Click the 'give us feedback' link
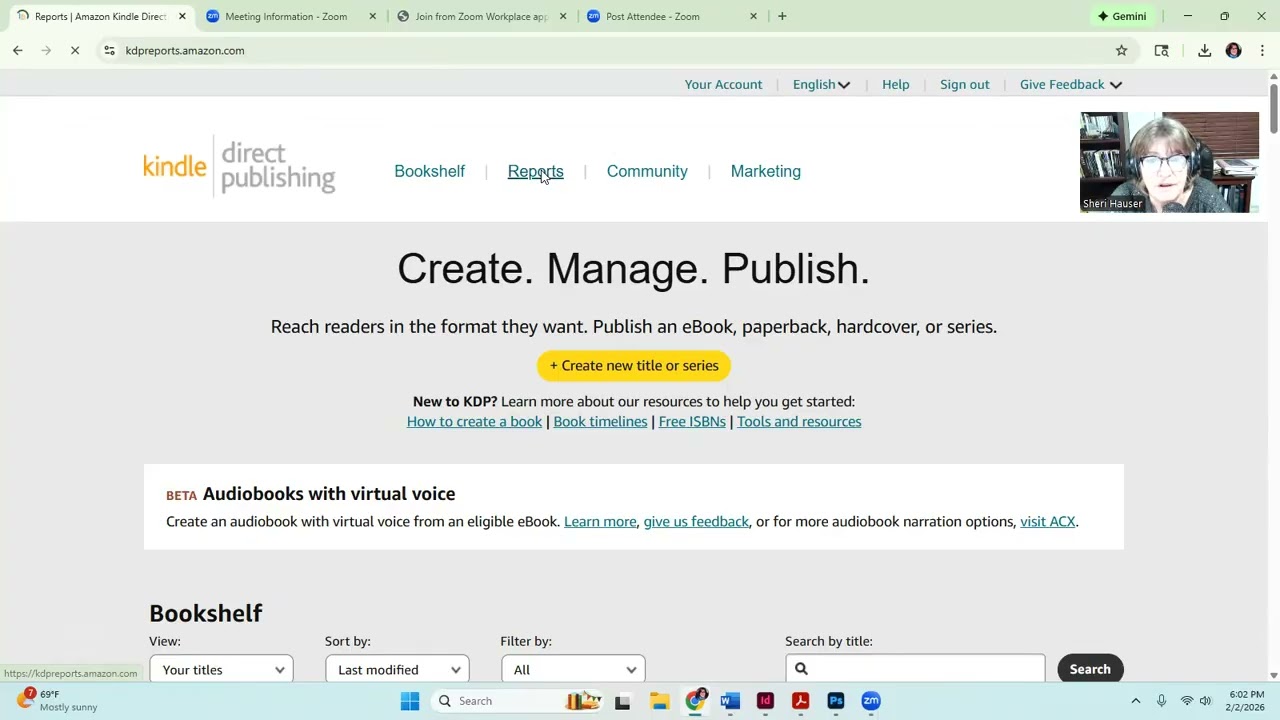 coord(696,521)
